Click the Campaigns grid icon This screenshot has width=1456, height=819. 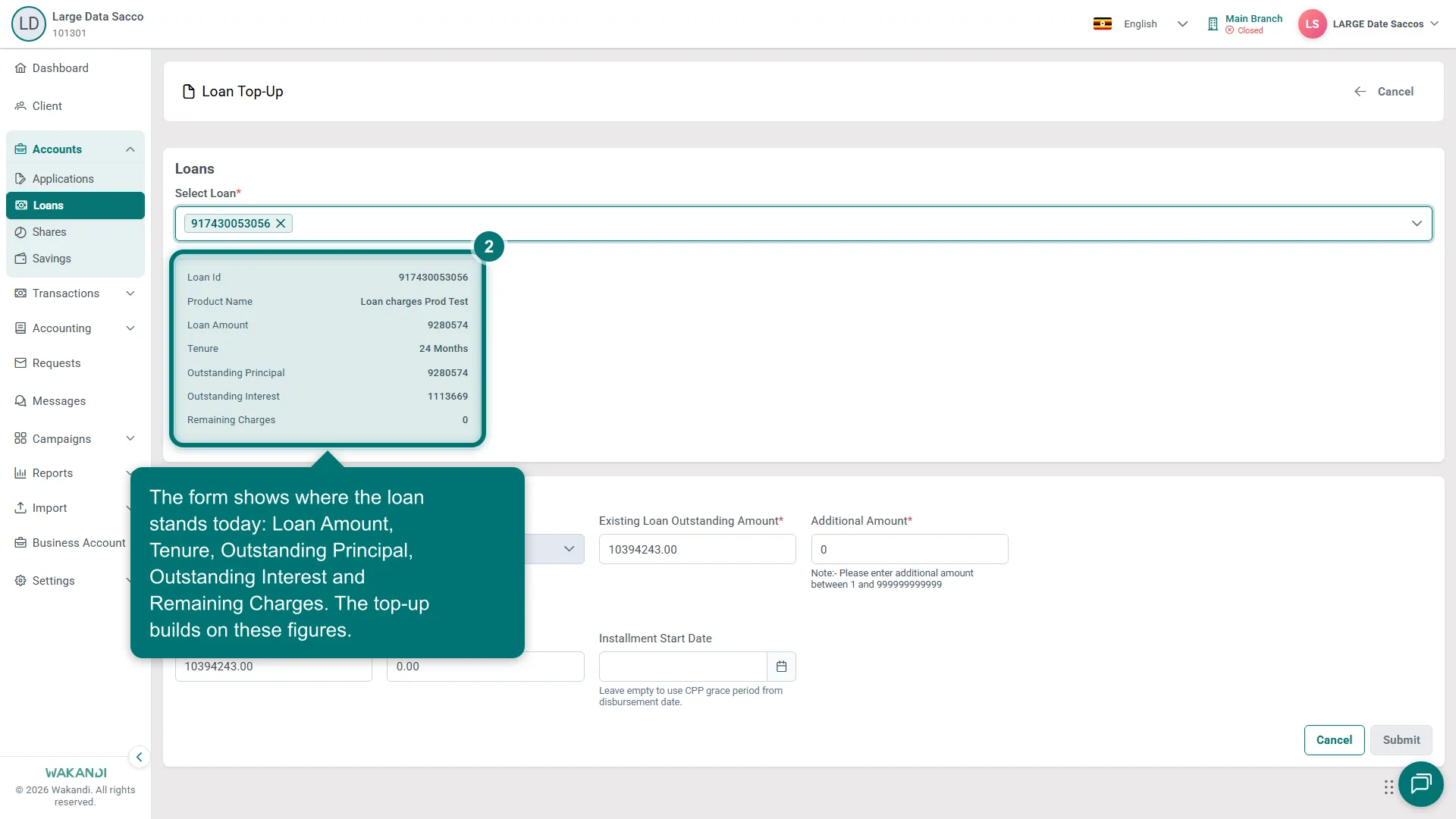pos(20,439)
